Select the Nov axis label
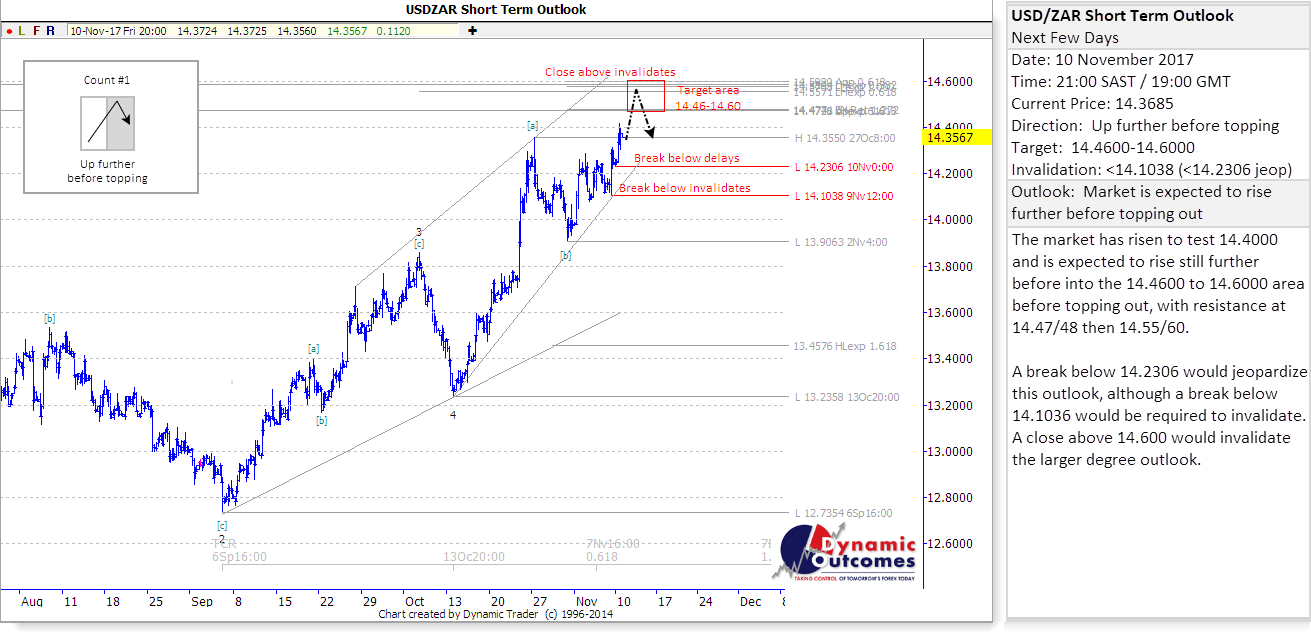The image size is (1311, 638). [587, 601]
